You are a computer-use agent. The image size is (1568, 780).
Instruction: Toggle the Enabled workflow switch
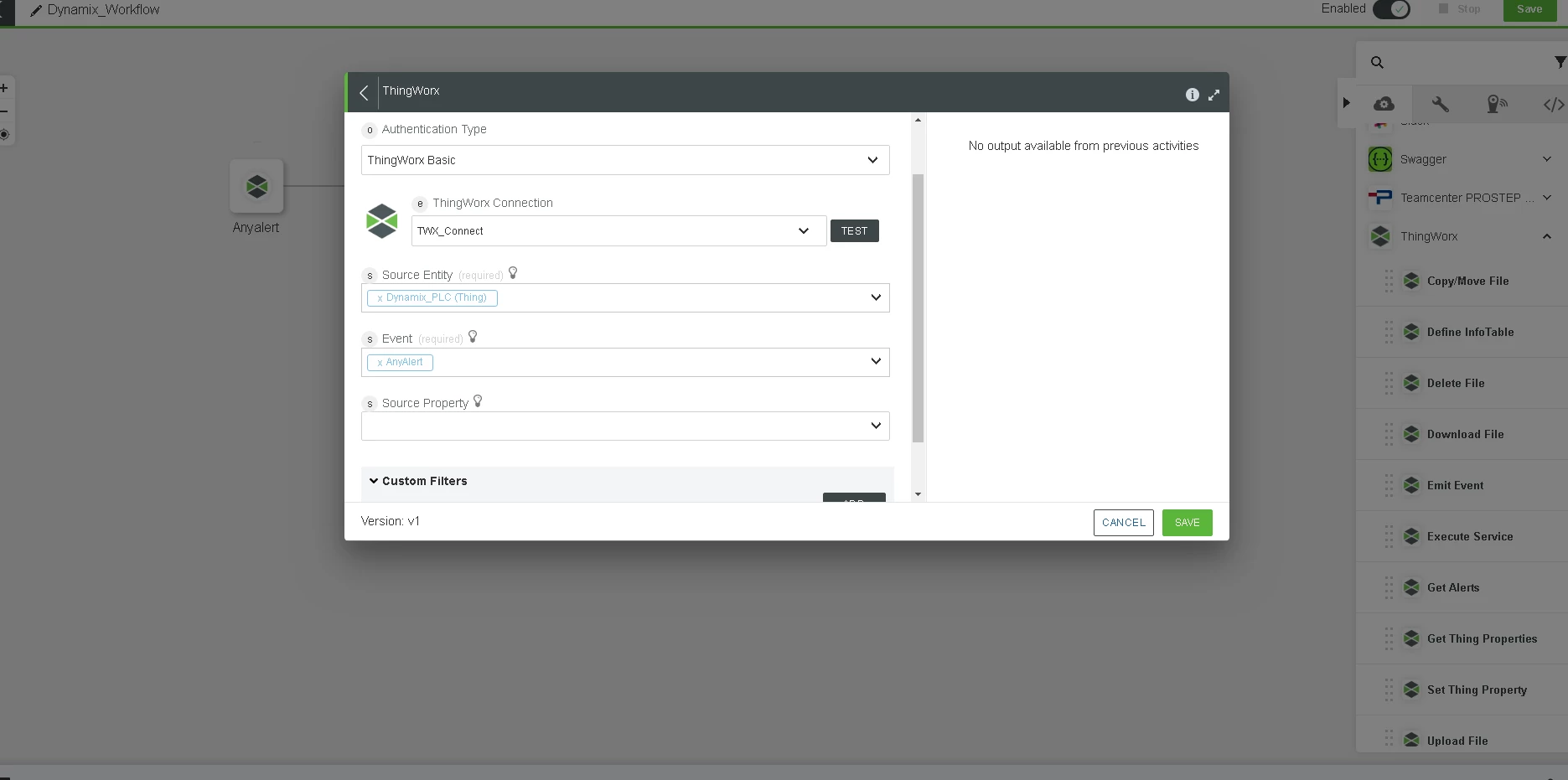click(1391, 9)
